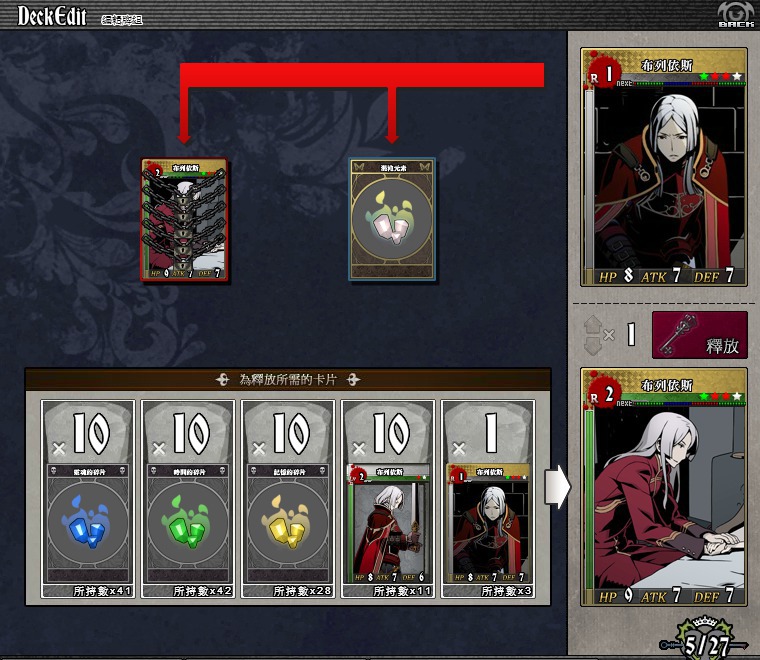Click the yellow memory fragment crystal icon

(x=288, y=524)
